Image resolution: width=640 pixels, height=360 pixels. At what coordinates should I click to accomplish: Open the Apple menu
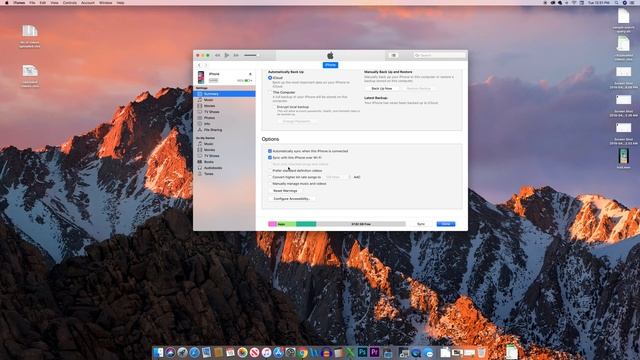tap(6, 2)
